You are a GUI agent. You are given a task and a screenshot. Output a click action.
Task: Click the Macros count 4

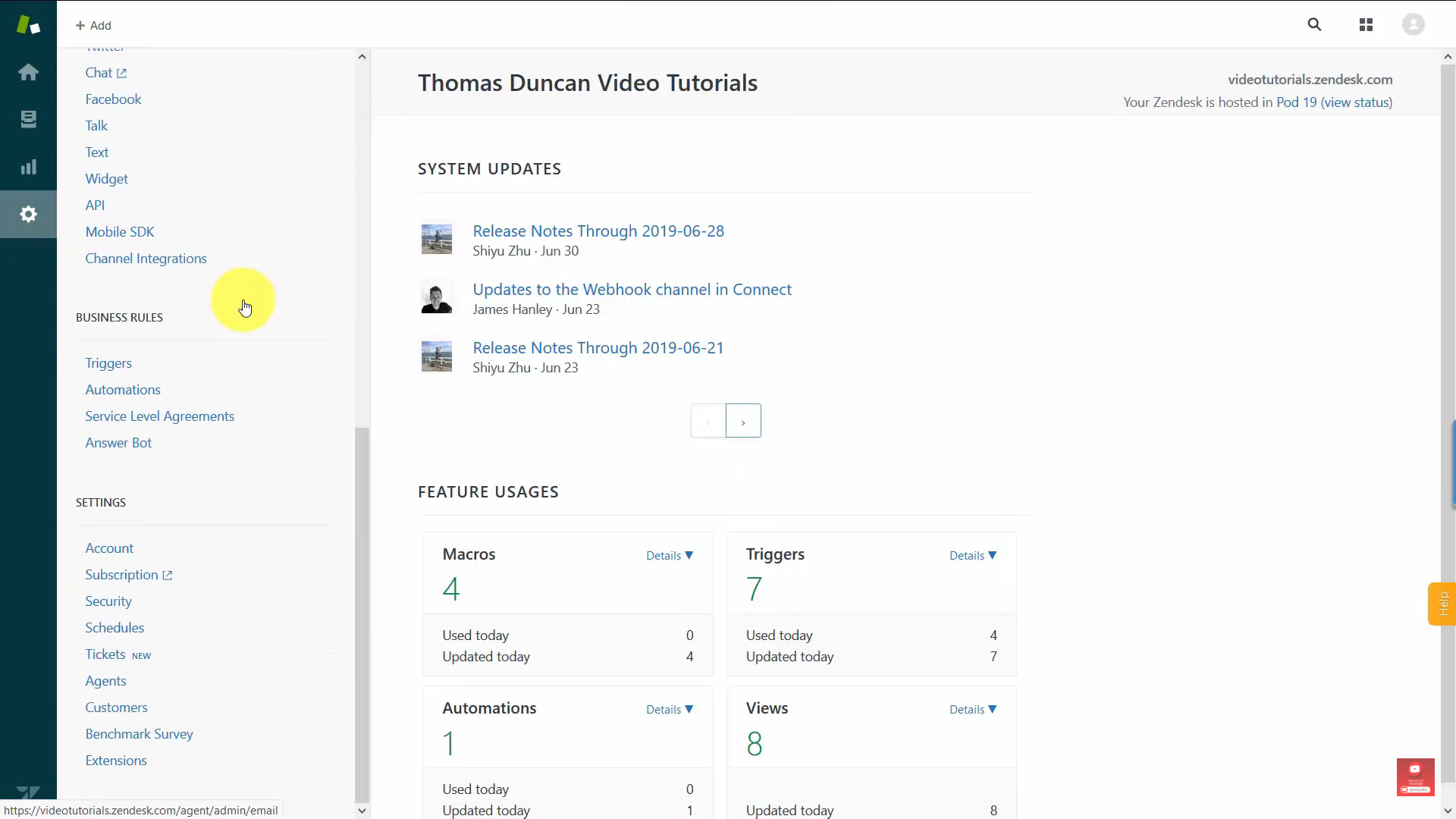click(450, 589)
